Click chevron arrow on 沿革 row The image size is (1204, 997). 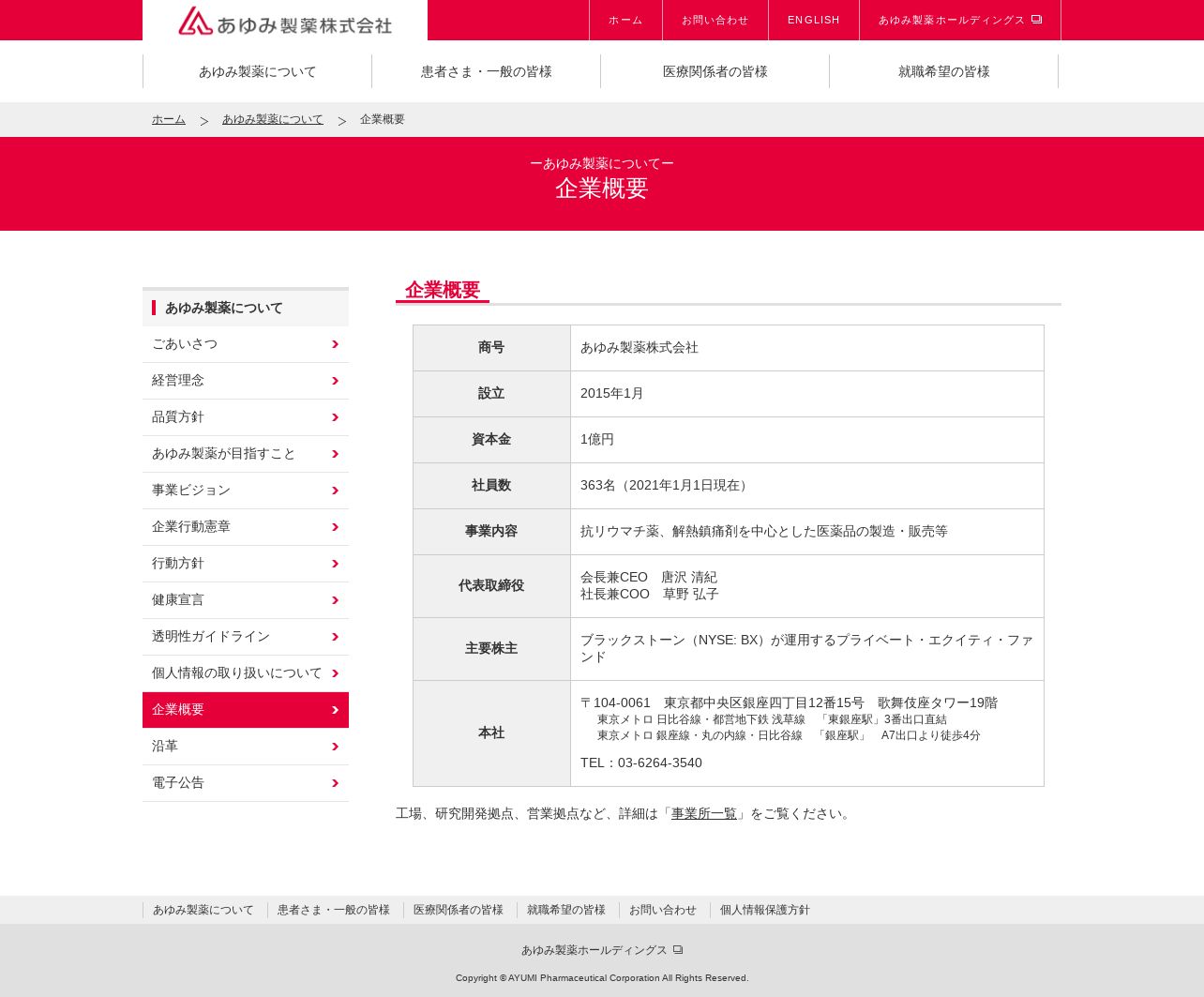tap(335, 747)
